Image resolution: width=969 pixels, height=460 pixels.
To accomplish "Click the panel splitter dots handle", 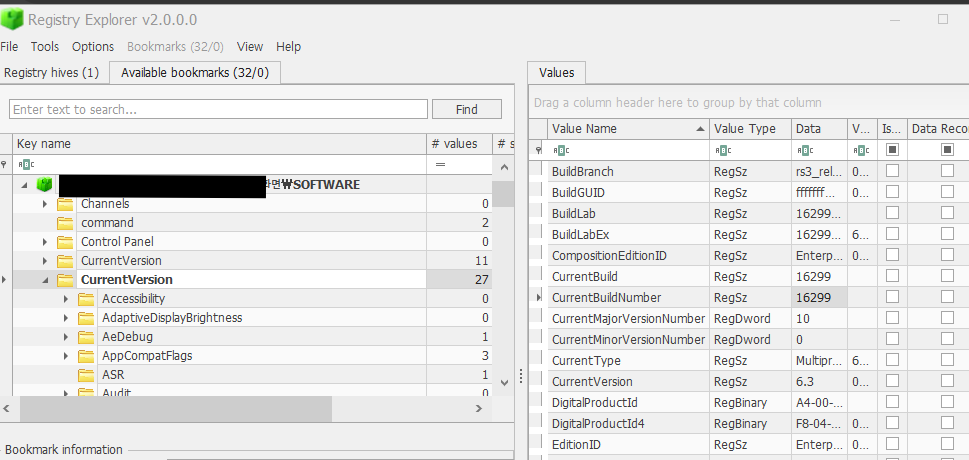I will pos(521,375).
